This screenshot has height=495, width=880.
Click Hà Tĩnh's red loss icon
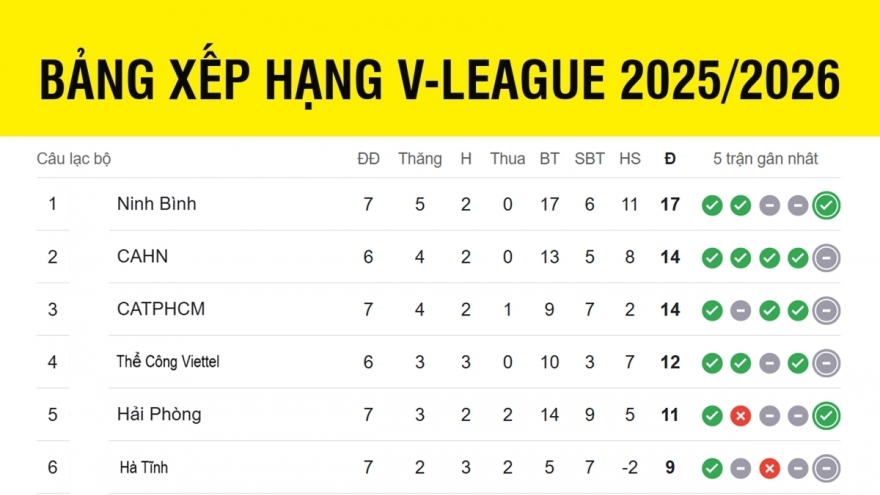point(769,467)
